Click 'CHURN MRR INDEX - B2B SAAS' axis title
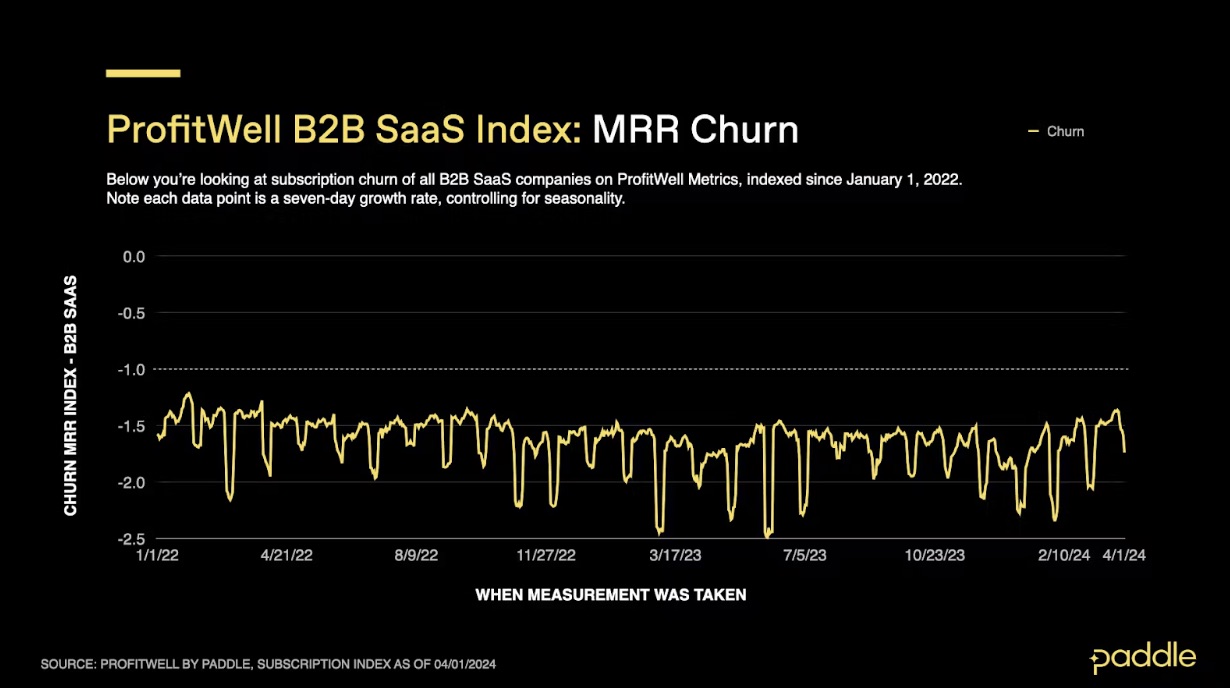 click(71, 397)
